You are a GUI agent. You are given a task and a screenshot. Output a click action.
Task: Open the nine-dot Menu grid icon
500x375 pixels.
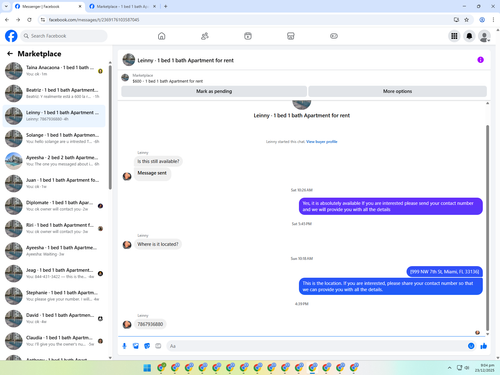pyautogui.click(x=454, y=36)
